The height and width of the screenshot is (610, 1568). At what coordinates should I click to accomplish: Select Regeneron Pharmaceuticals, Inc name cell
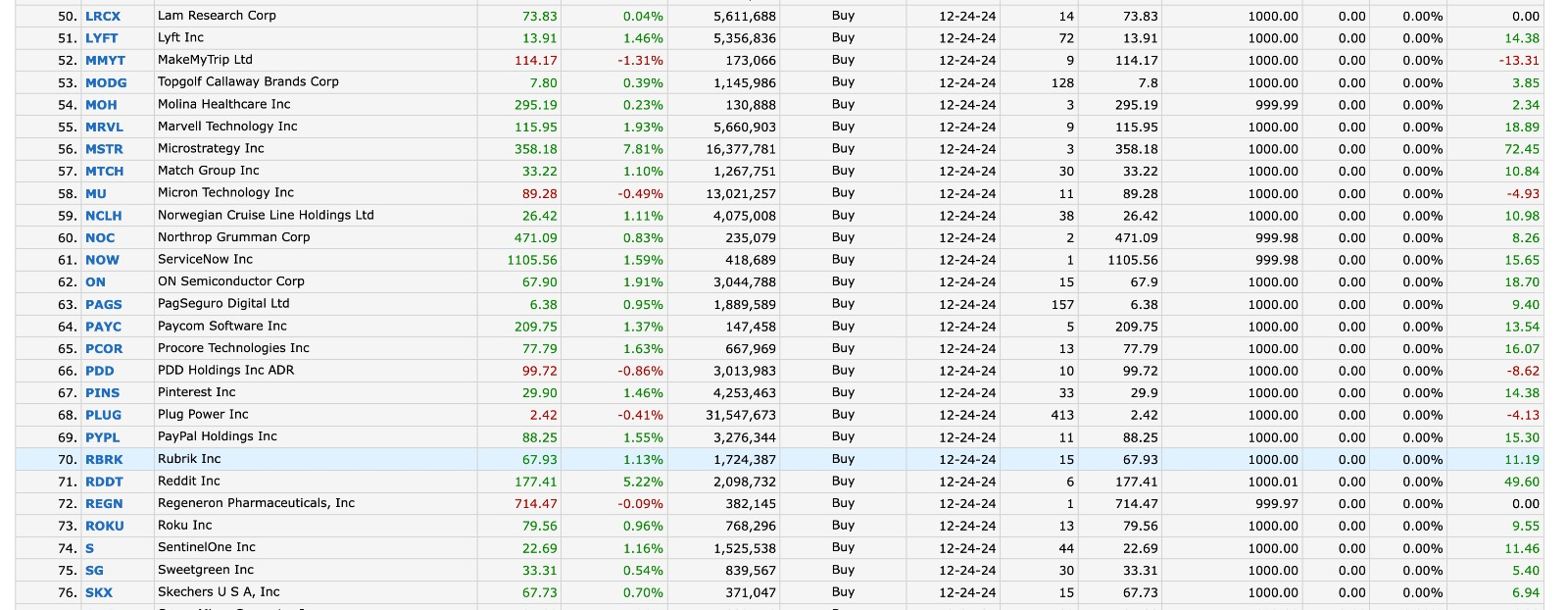coord(256,503)
